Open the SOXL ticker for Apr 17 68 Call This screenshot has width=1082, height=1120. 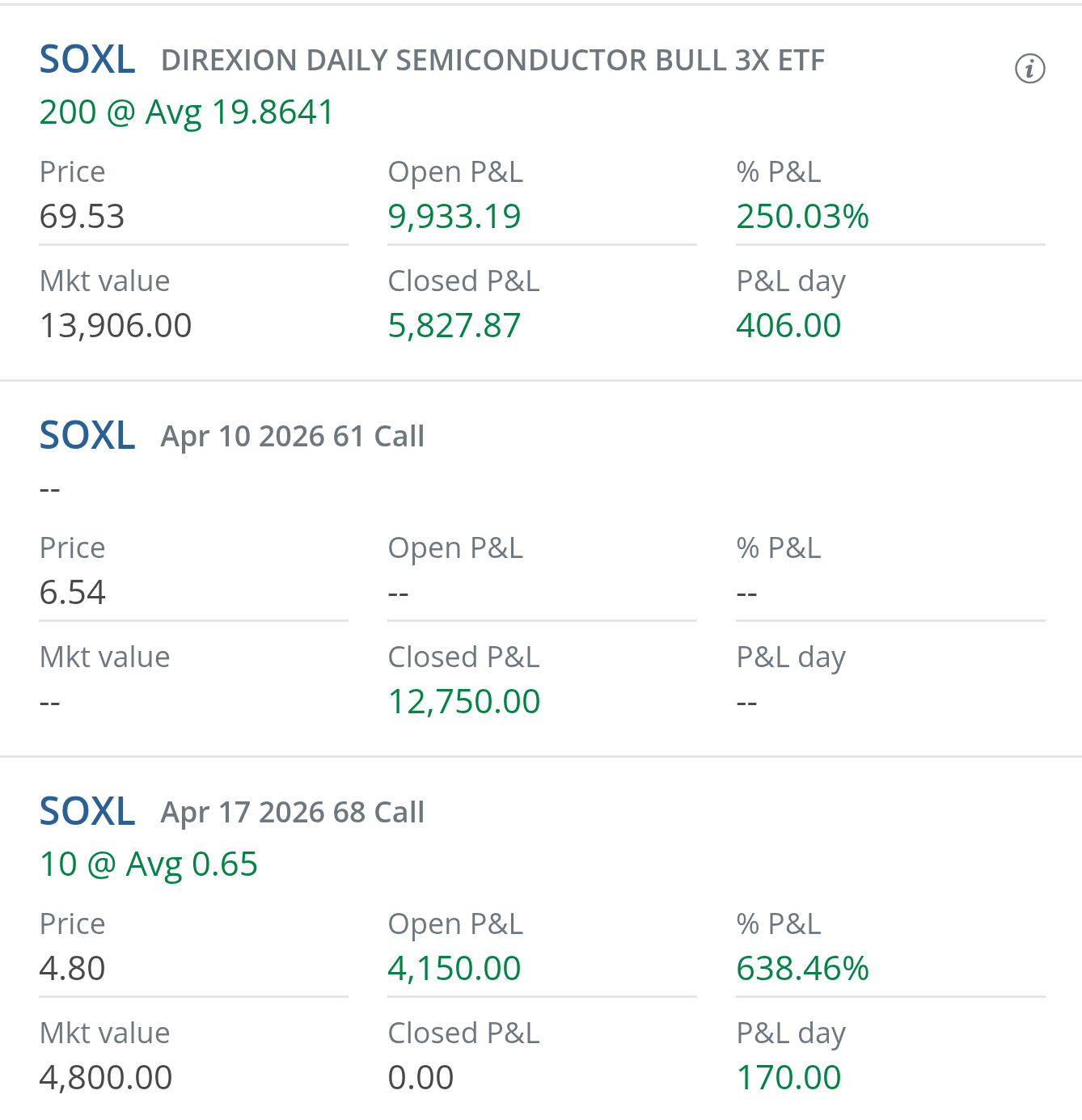tap(87, 812)
